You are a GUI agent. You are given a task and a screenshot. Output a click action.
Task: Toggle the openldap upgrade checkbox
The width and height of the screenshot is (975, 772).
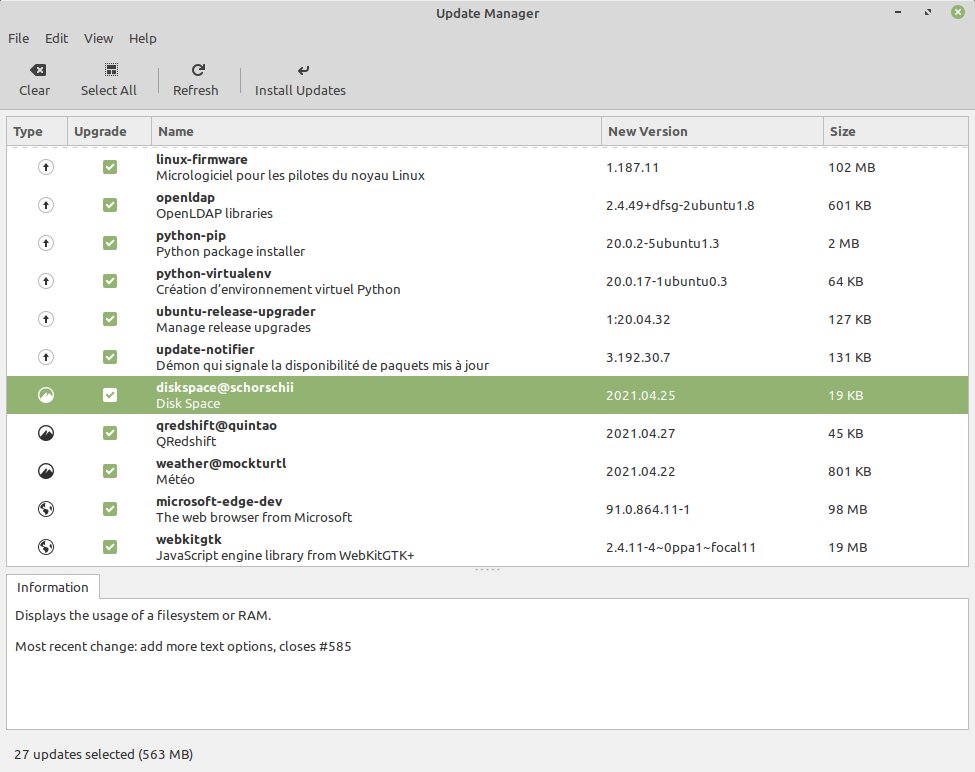110,205
